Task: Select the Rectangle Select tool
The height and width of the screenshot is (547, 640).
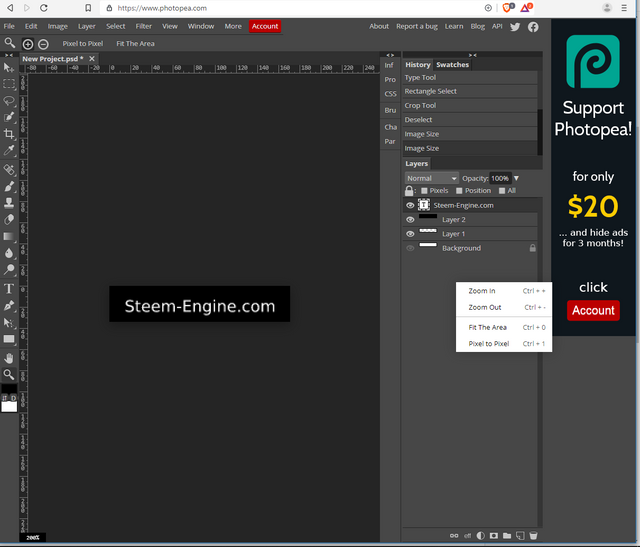Action: 9,84
